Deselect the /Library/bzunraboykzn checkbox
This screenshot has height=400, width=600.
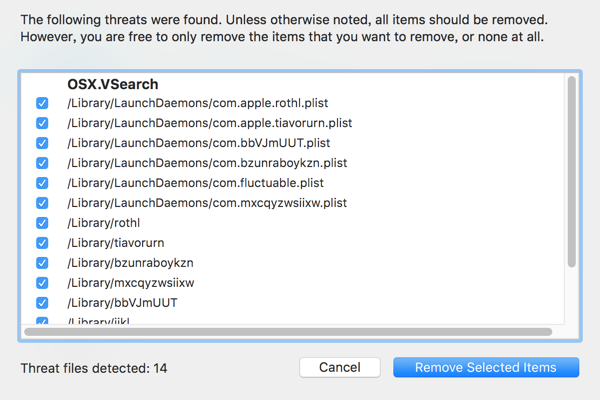pos(42,263)
